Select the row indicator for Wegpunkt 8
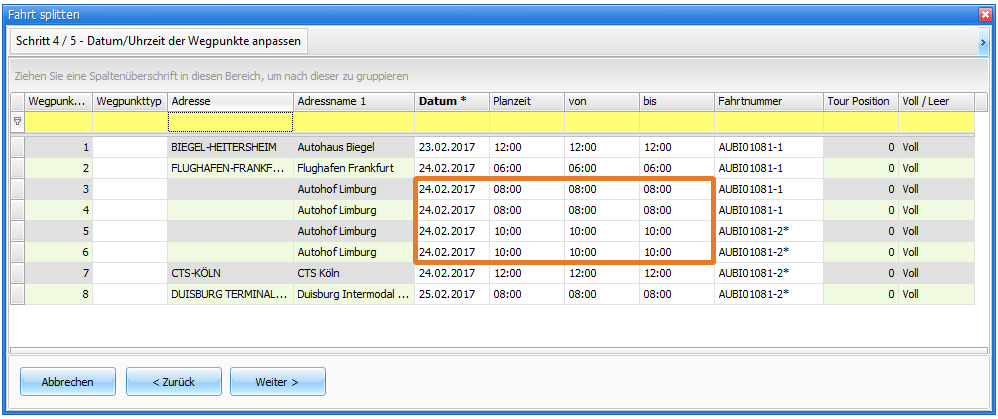The height and width of the screenshot is (419, 998). [17, 294]
